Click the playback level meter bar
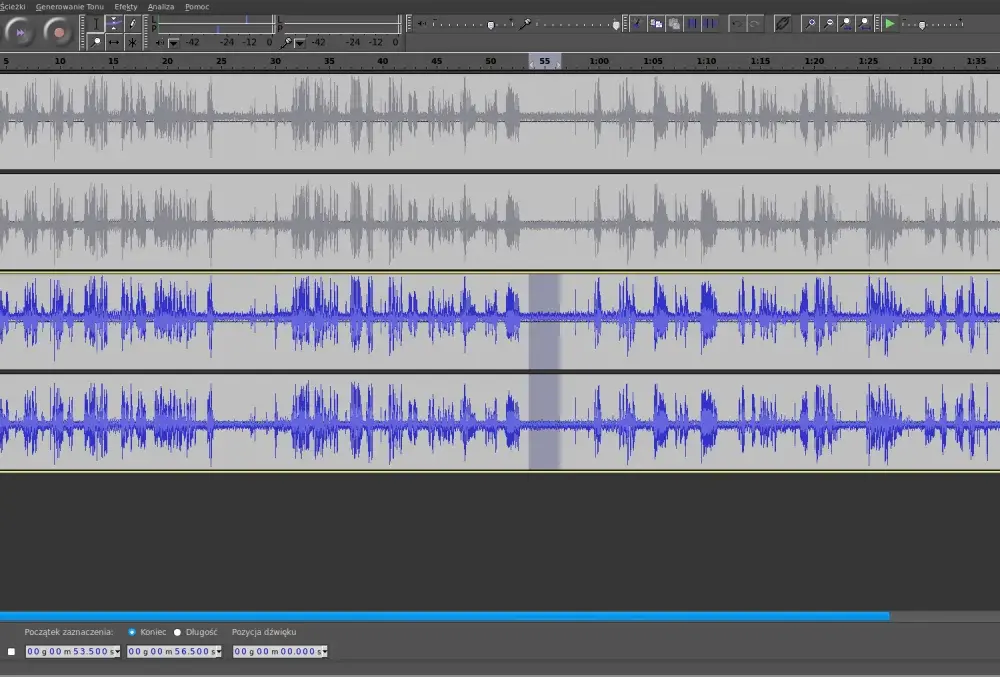The image size is (1000, 677). pyautogui.click(x=216, y=25)
